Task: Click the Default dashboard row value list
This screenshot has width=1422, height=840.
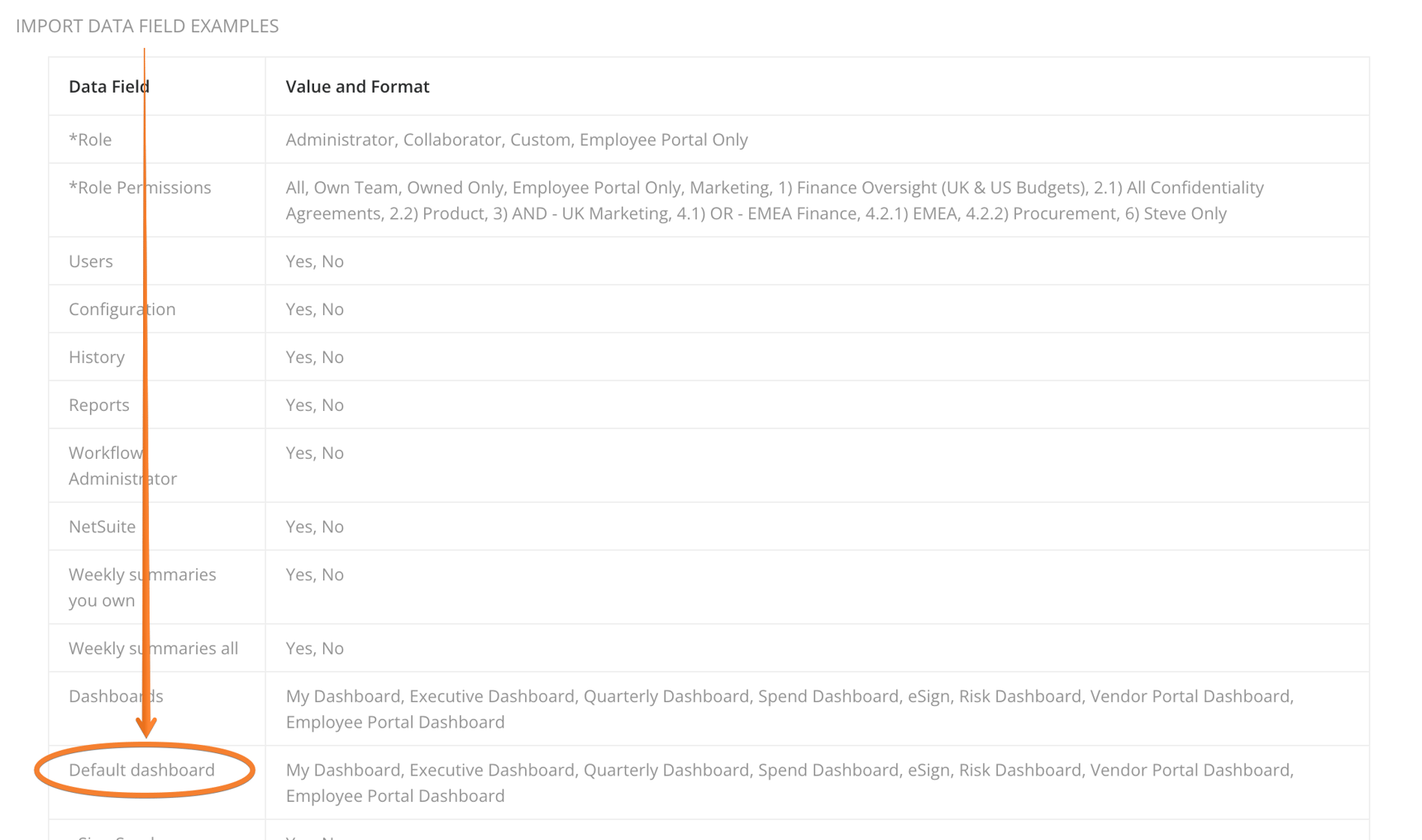Action: tap(790, 783)
